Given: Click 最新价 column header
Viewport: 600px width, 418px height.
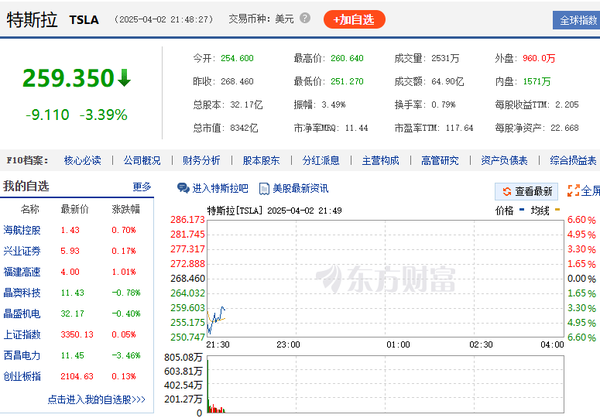Looking at the screenshot, I should pyautogui.click(x=74, y=209).
